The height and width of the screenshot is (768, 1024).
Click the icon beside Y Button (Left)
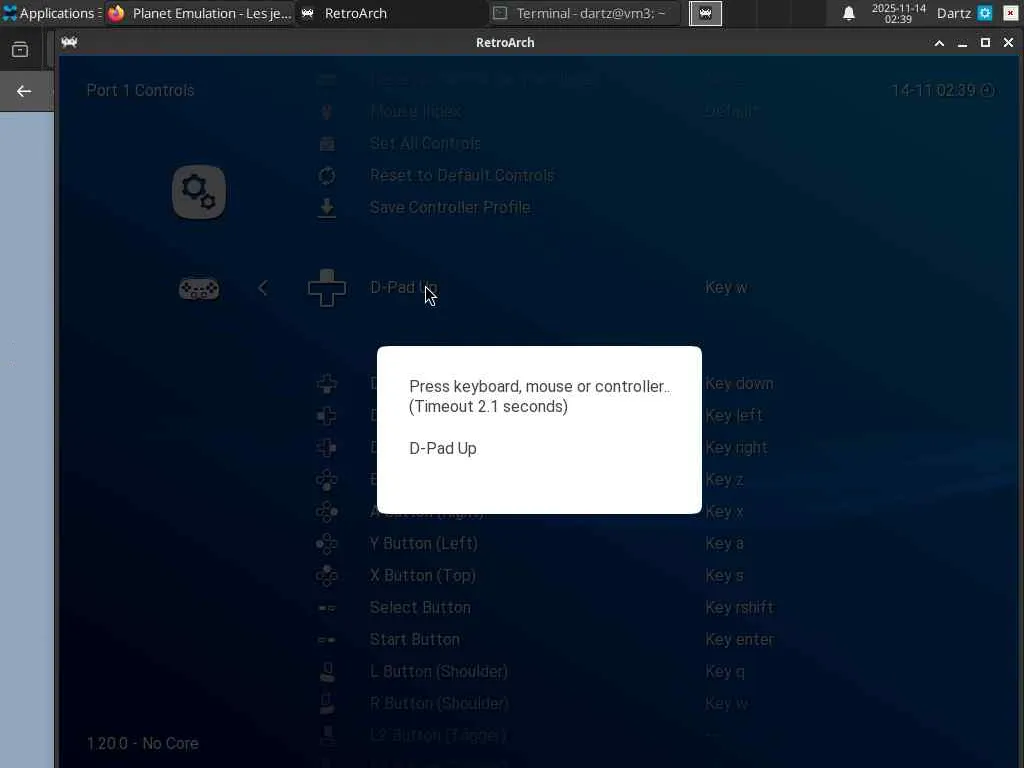(x=327, y=544)
